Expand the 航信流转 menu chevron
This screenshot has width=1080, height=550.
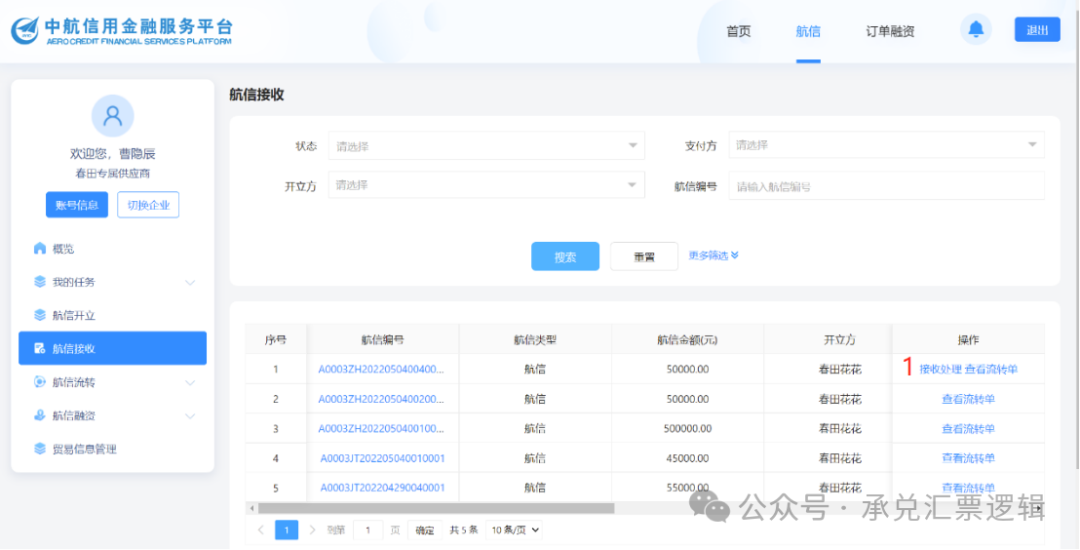190,383
